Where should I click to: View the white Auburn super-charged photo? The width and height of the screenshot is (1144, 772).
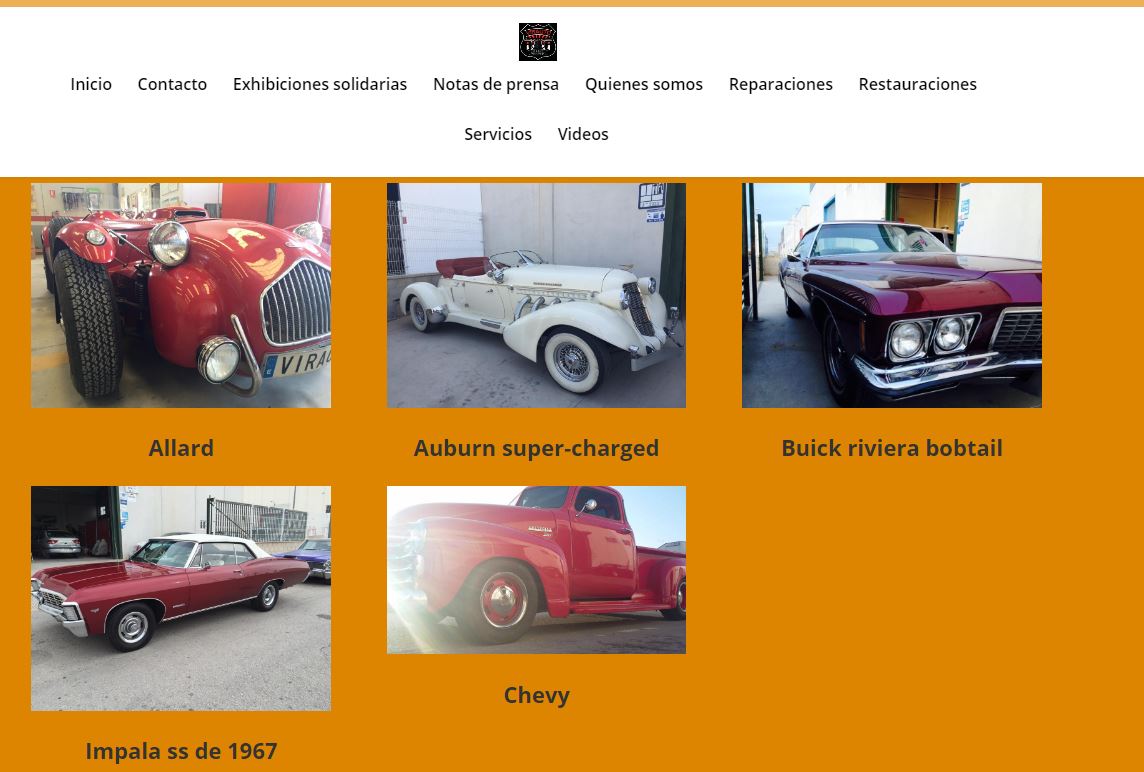tap(536, 295)
